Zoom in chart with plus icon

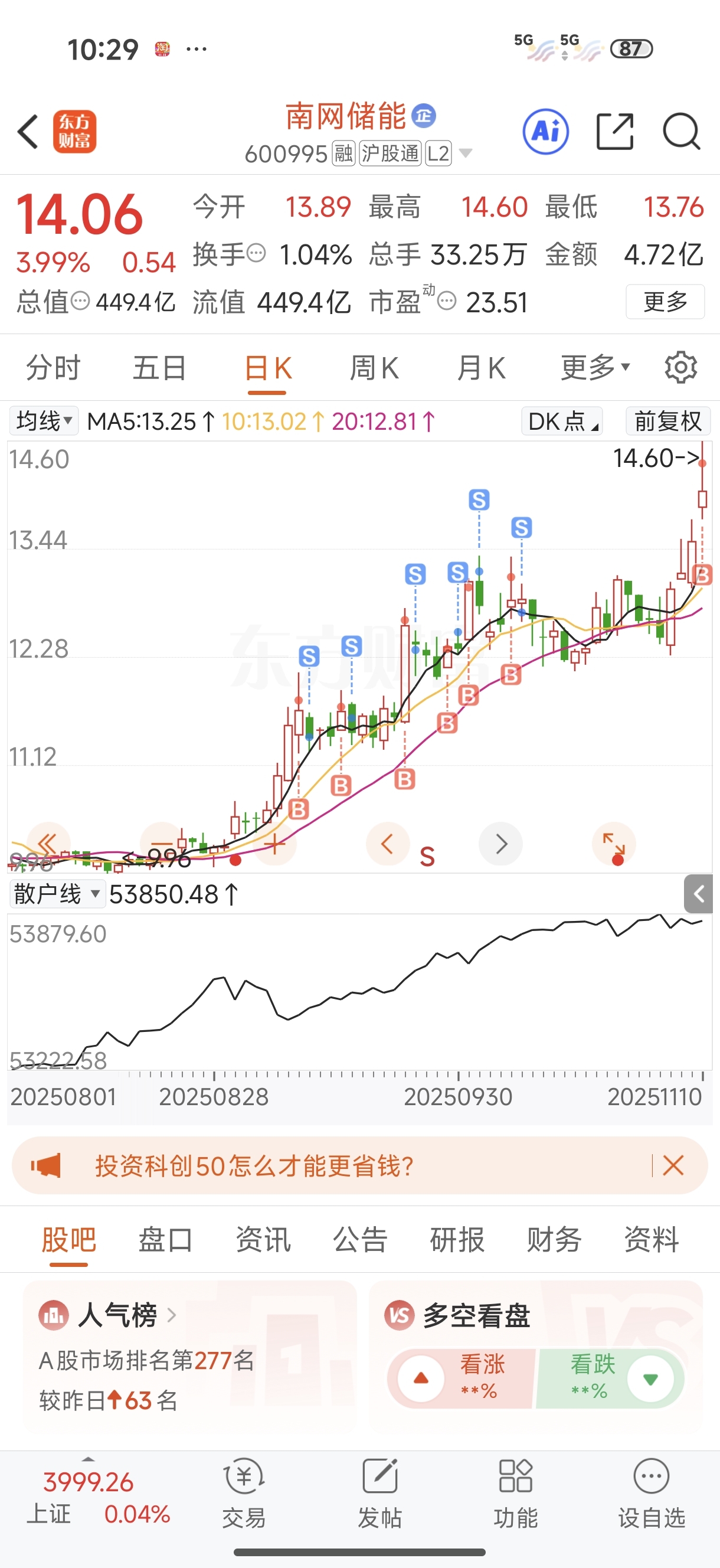click(x=274, y=844)
